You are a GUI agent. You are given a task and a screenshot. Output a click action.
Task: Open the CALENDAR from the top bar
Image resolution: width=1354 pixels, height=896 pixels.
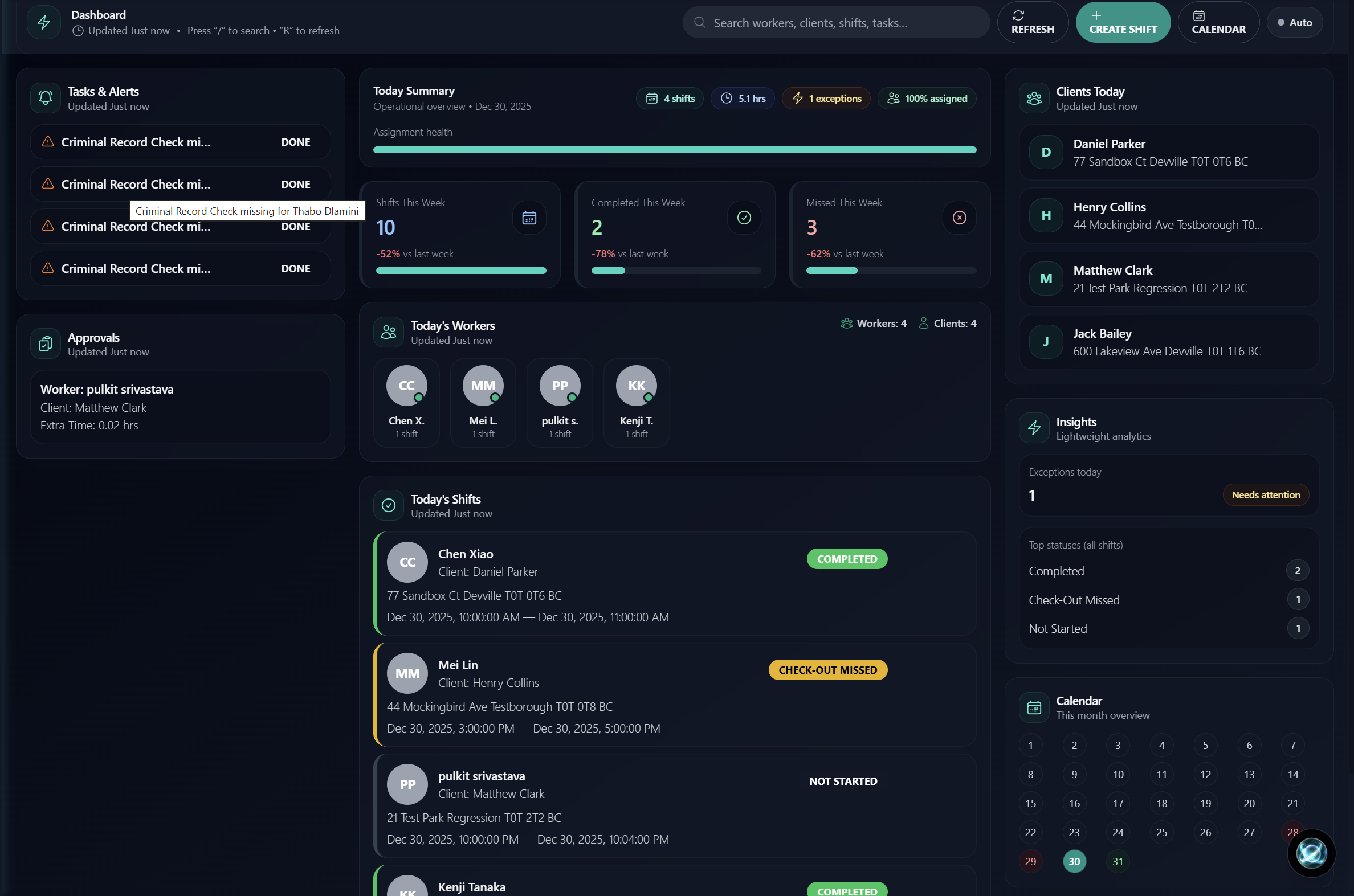[1218, 22]
